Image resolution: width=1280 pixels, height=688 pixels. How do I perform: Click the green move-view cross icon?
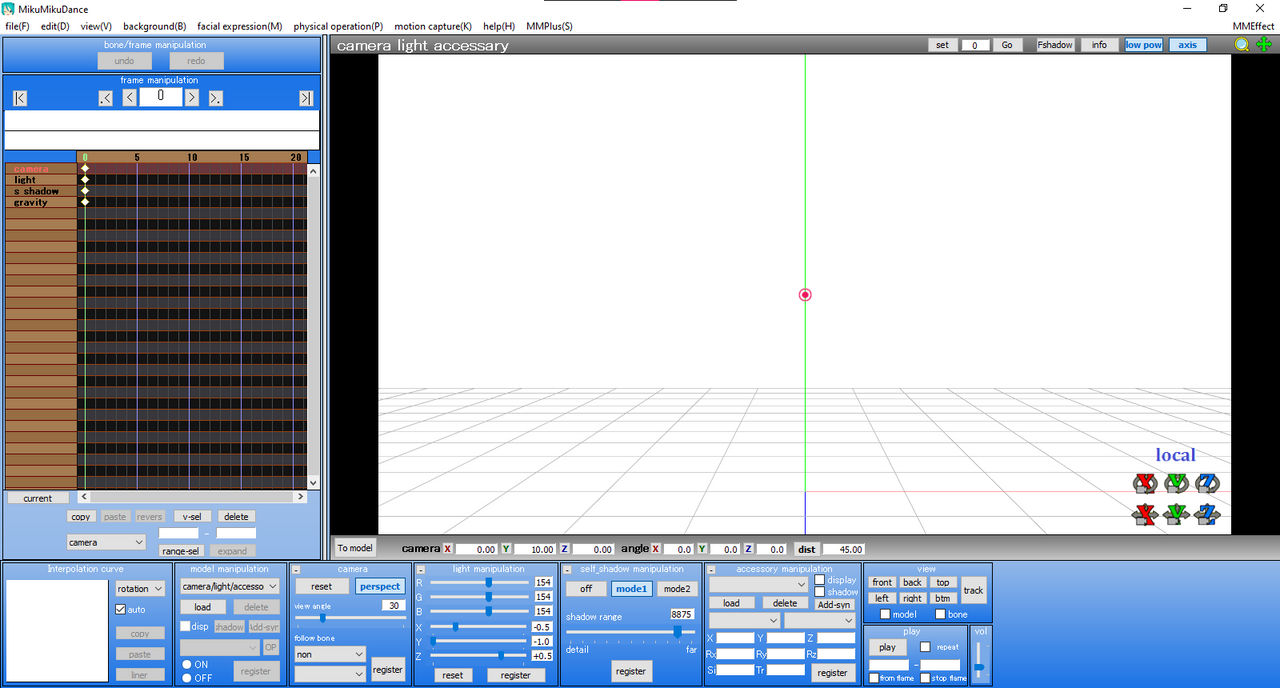coord(1264,45)
